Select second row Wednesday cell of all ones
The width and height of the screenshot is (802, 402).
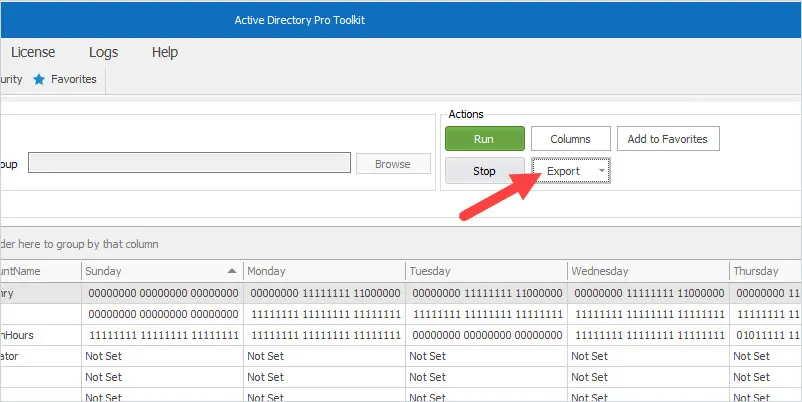[x=649, y=314]
